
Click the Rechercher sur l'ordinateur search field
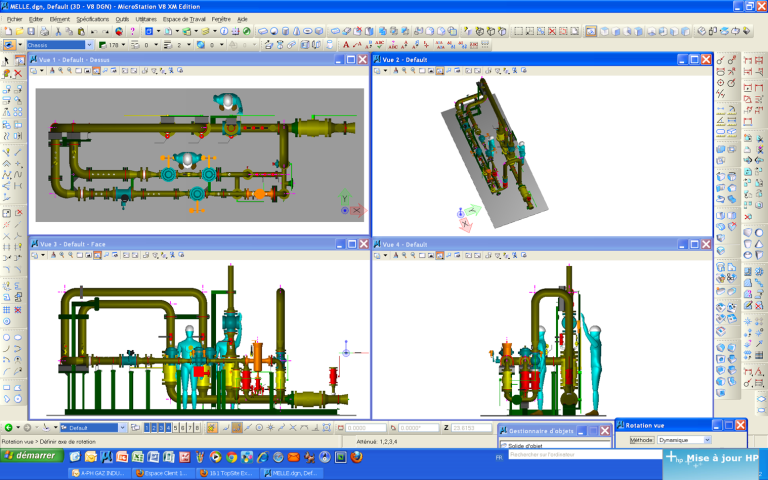tap(585, 455)
